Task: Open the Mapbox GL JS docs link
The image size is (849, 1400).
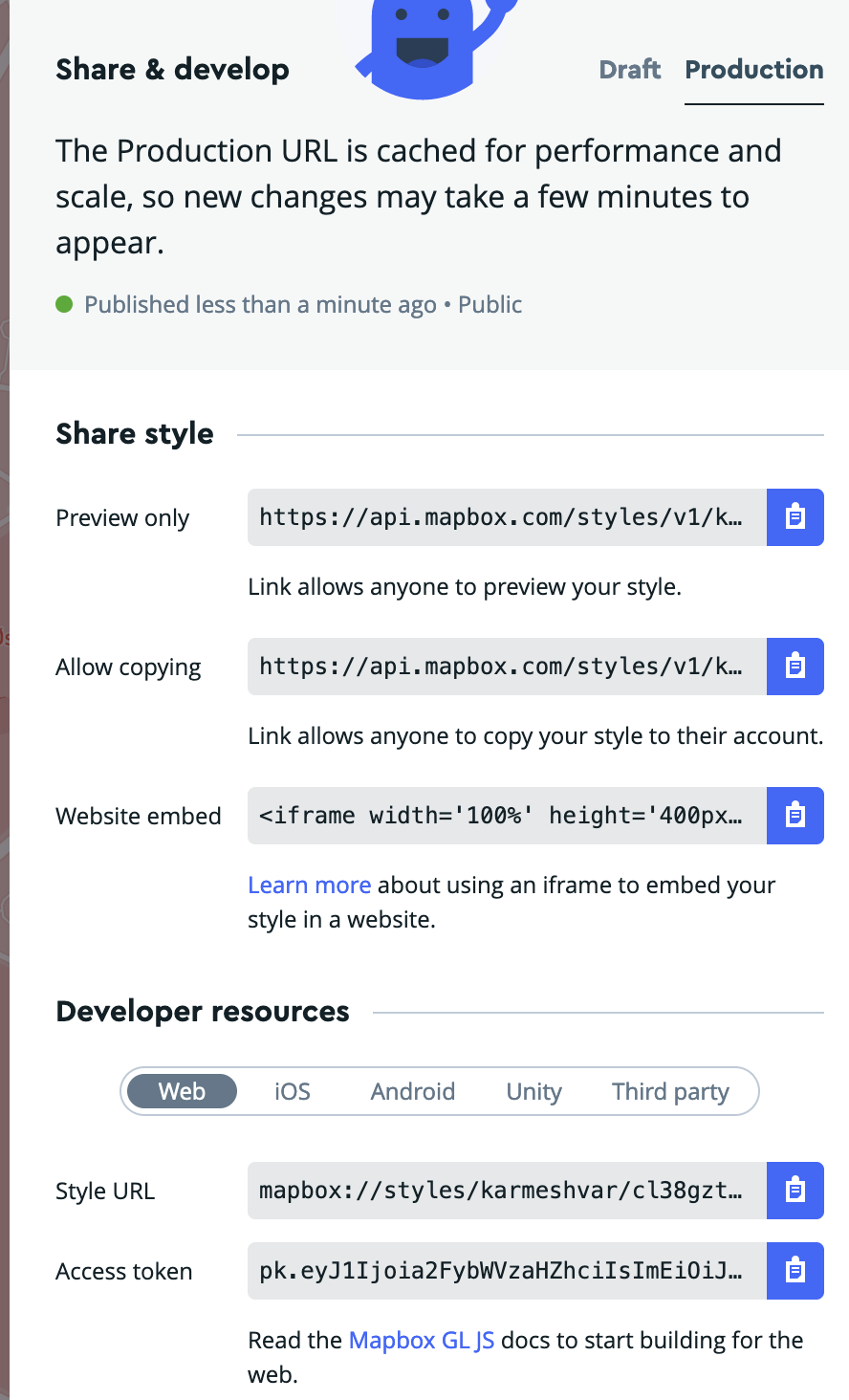Action: pos(422,1340)
